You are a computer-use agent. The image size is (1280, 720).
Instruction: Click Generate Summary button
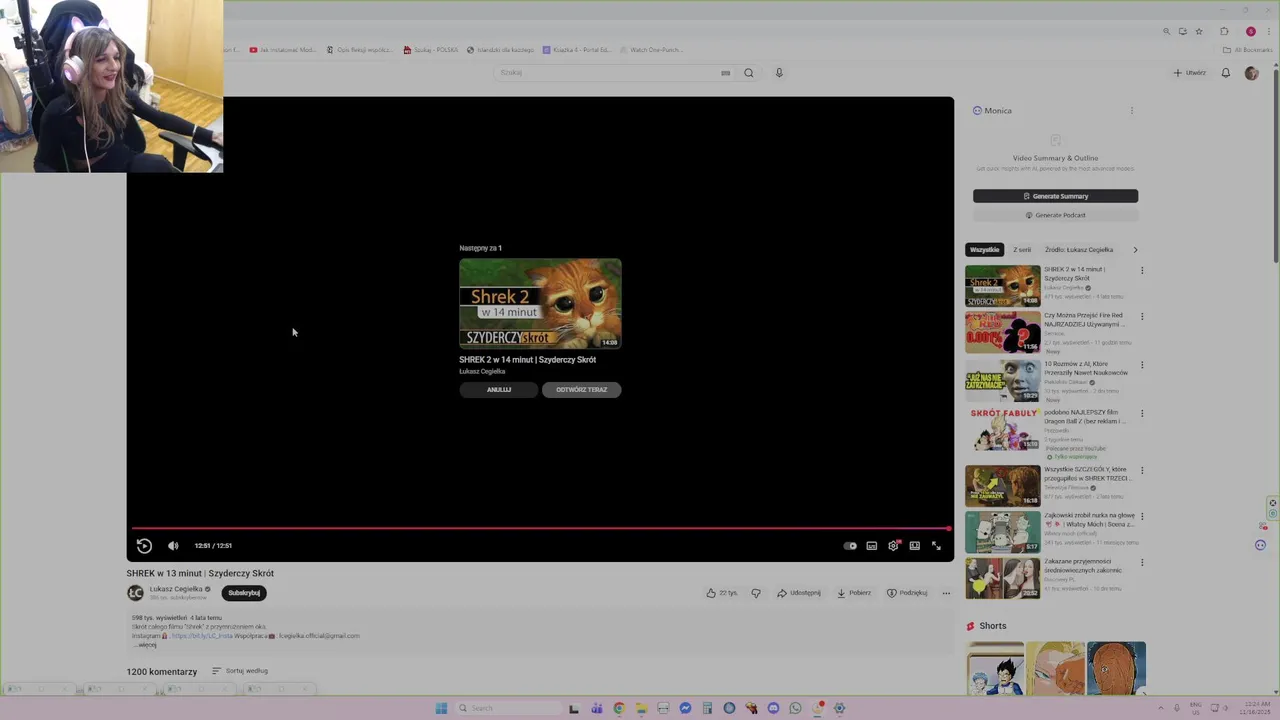(x=1055, y=196)
